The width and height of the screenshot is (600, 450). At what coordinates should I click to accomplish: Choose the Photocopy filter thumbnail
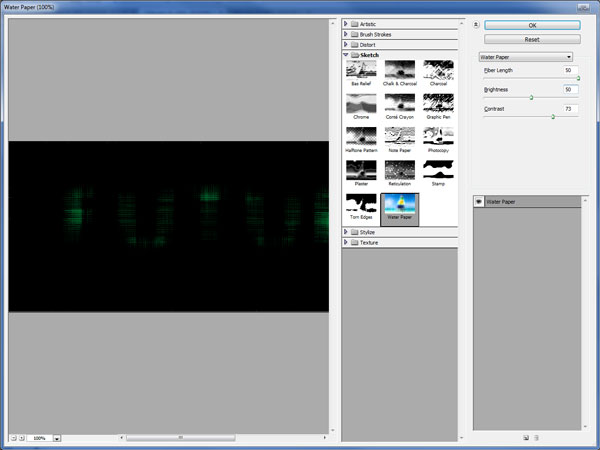click(x=439, y=139)
